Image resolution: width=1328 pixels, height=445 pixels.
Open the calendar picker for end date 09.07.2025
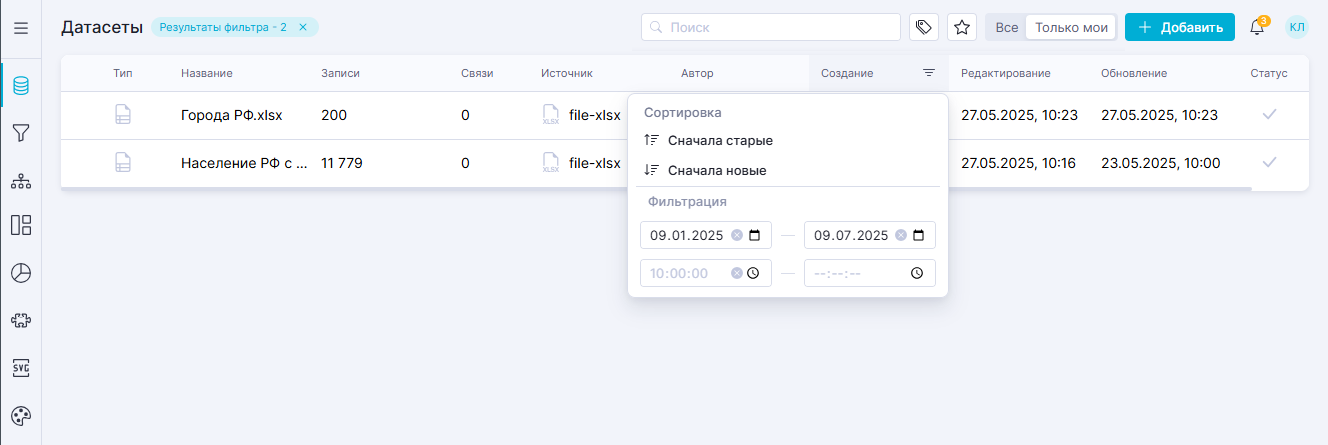(918, 236)
